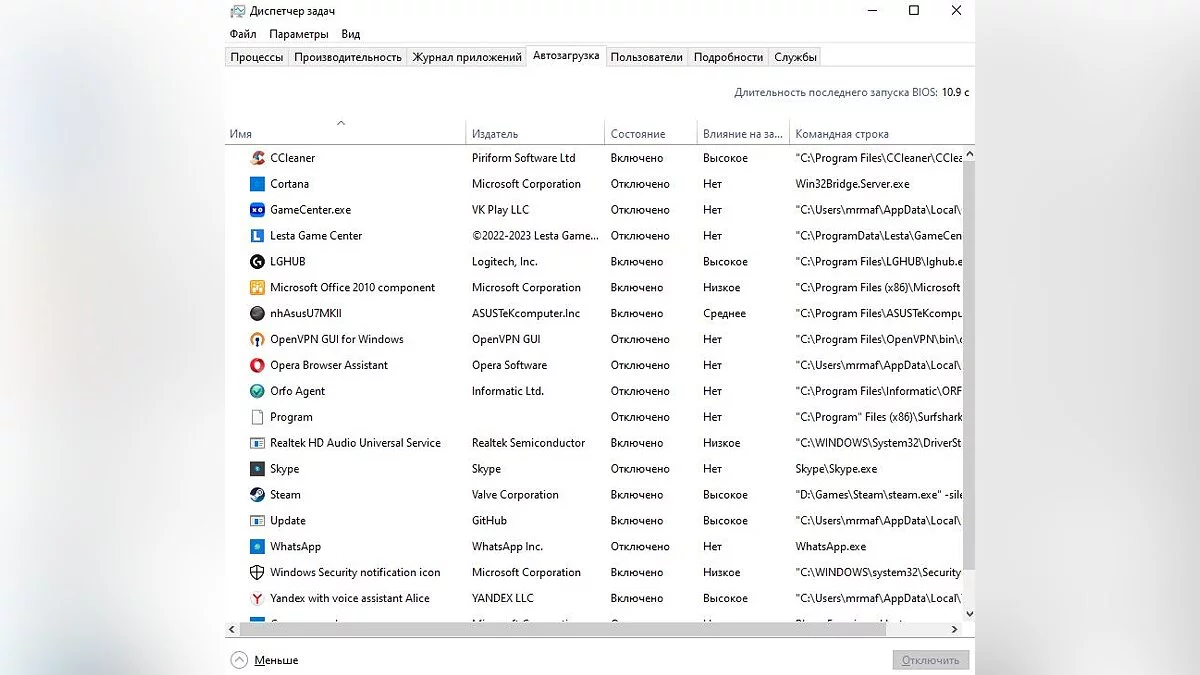This screenshot has width=1200, height=675.
Task: Click the LGHUB Logitech icon
Action: (x=257, y=262)
